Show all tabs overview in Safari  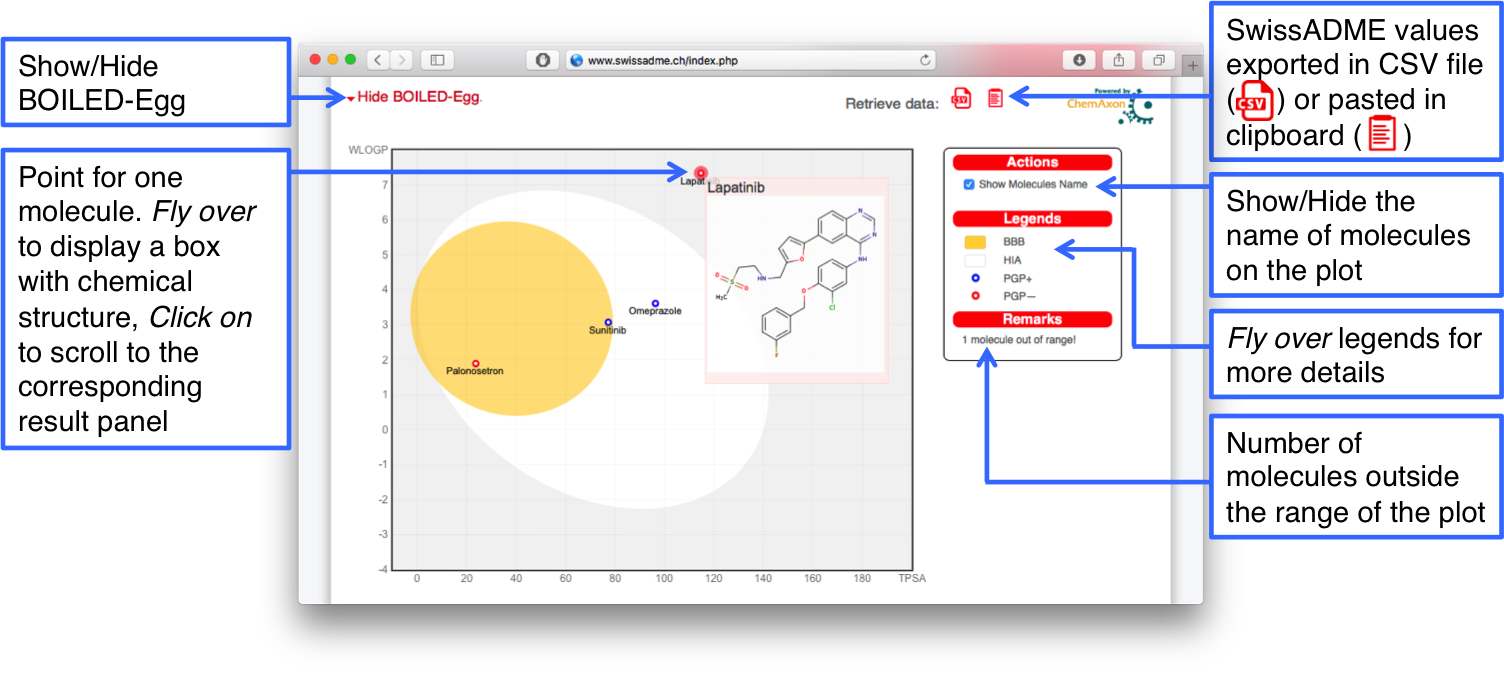point(1158,60)
